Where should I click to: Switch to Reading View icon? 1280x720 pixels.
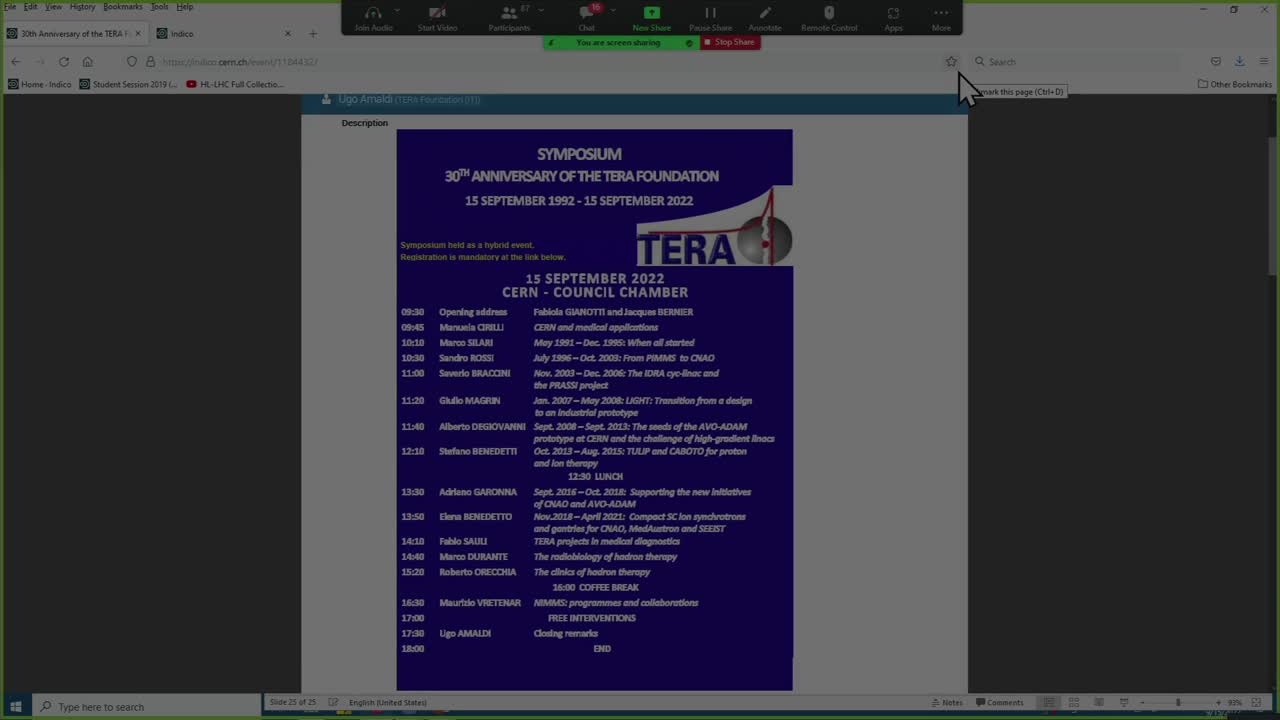[x=1099, y=702]
